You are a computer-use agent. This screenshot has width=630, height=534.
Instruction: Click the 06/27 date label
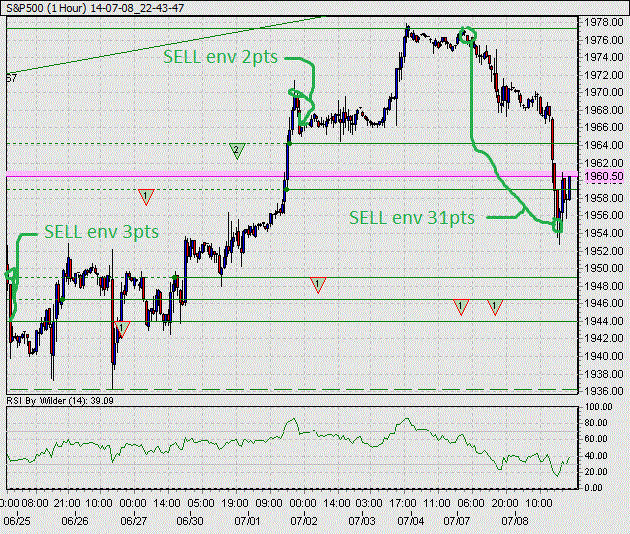pyautogui.click(x=134, y=521)
